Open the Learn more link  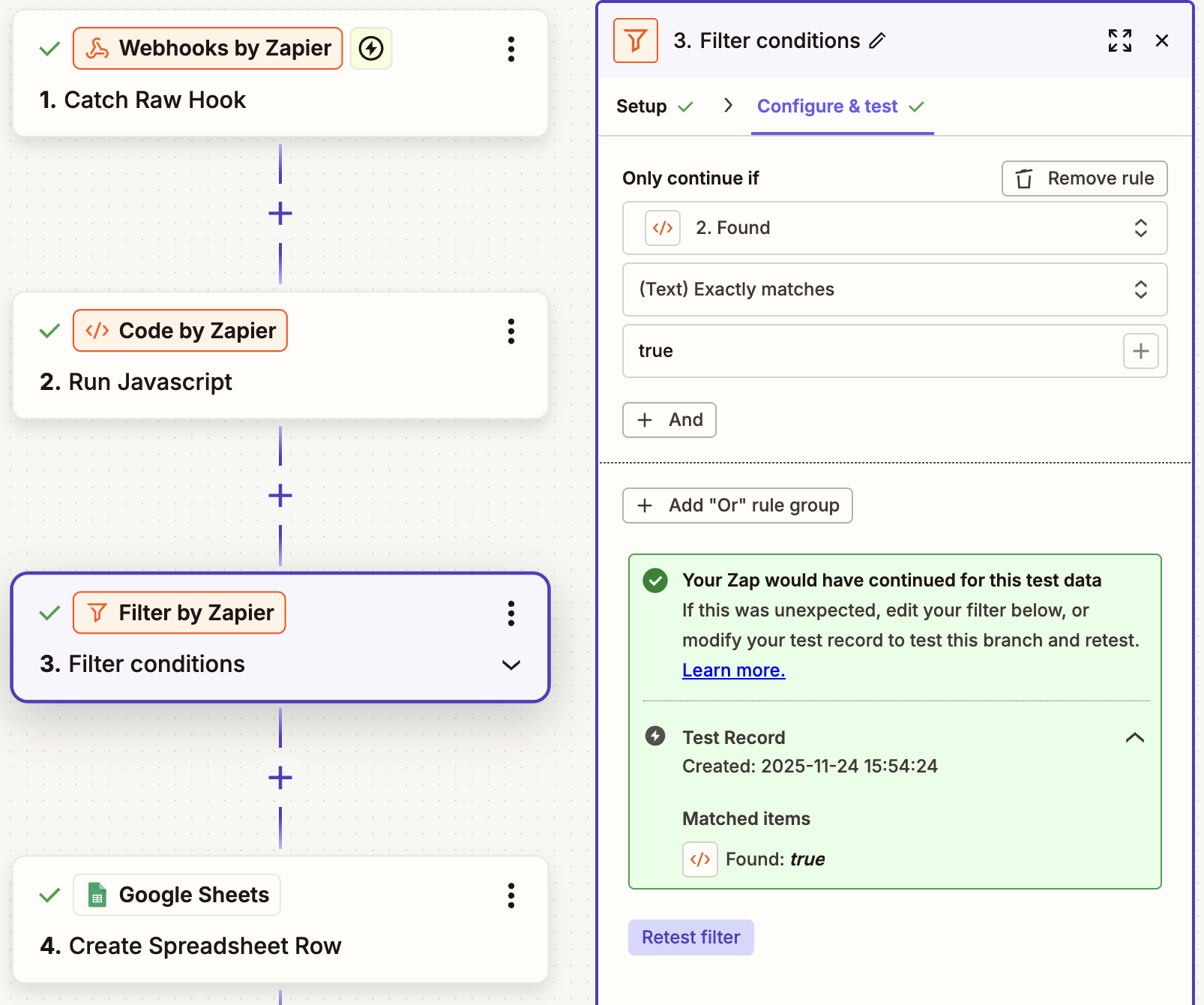pyautogui.click(x=734, y=670)
